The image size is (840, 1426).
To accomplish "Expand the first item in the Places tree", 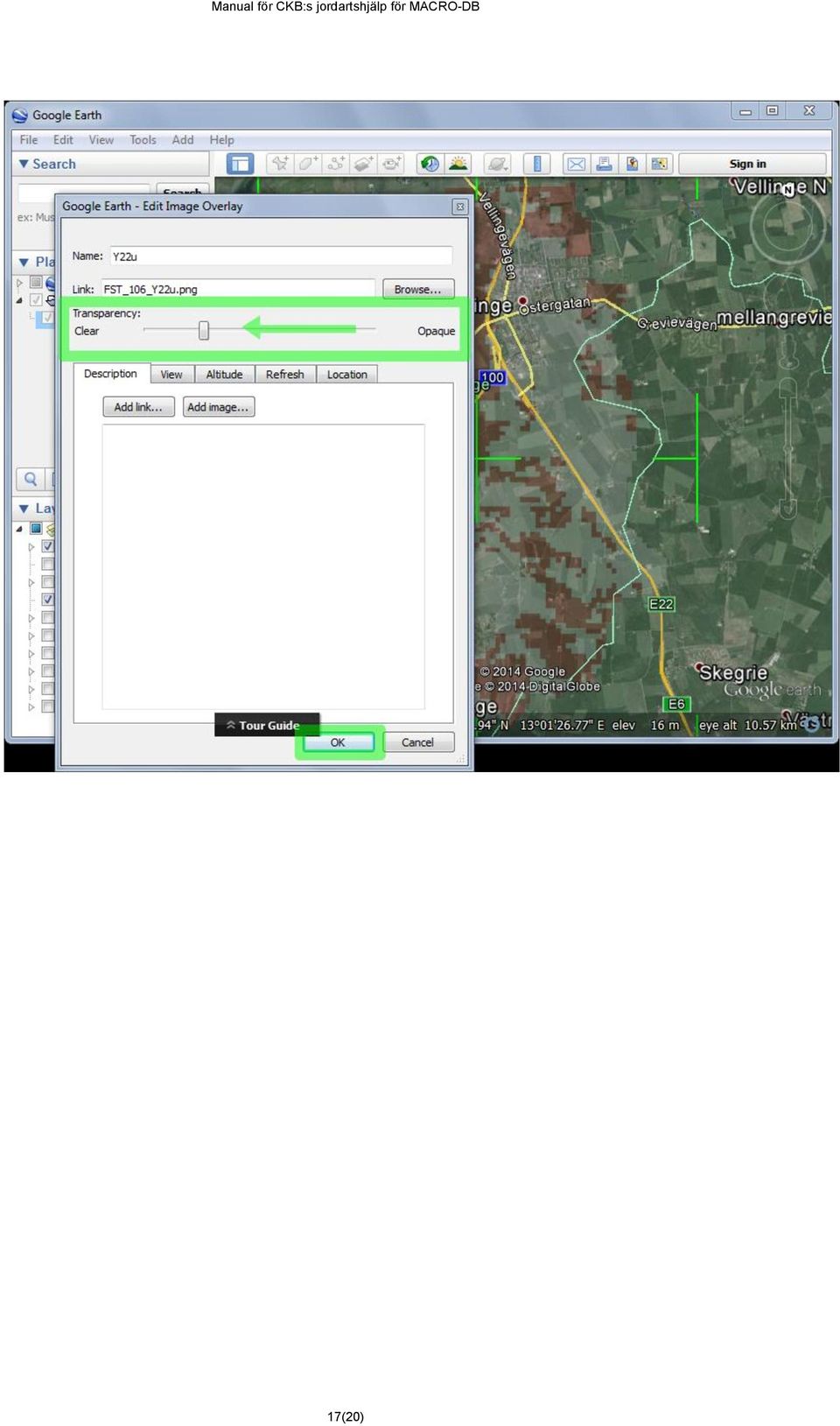I will [x=20, y=282].
